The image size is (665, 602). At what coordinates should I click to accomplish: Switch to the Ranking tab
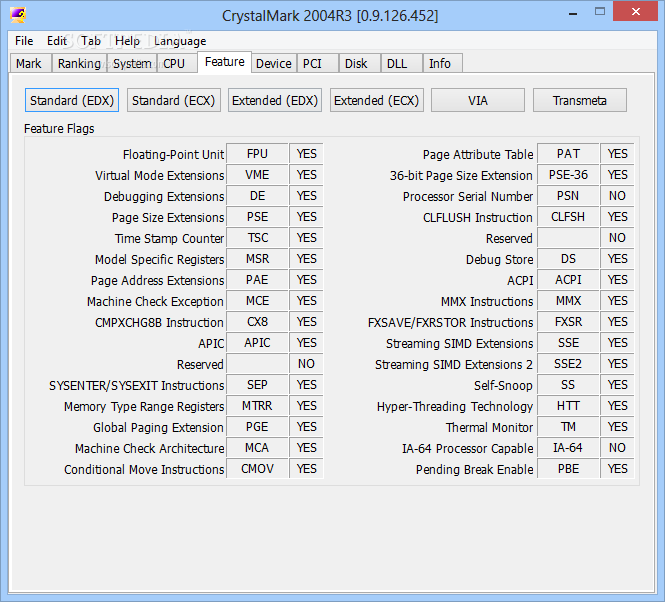coord(79,64)
